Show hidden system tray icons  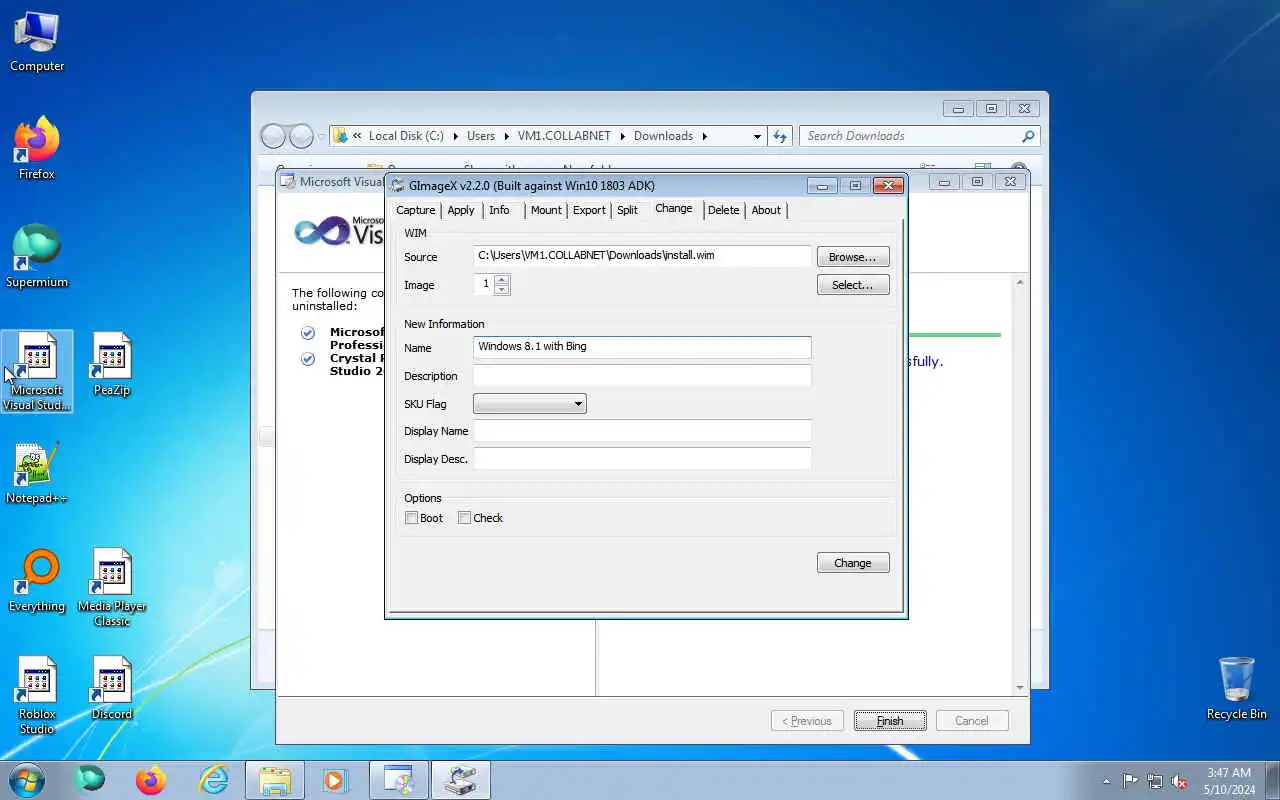[1106, 781]
